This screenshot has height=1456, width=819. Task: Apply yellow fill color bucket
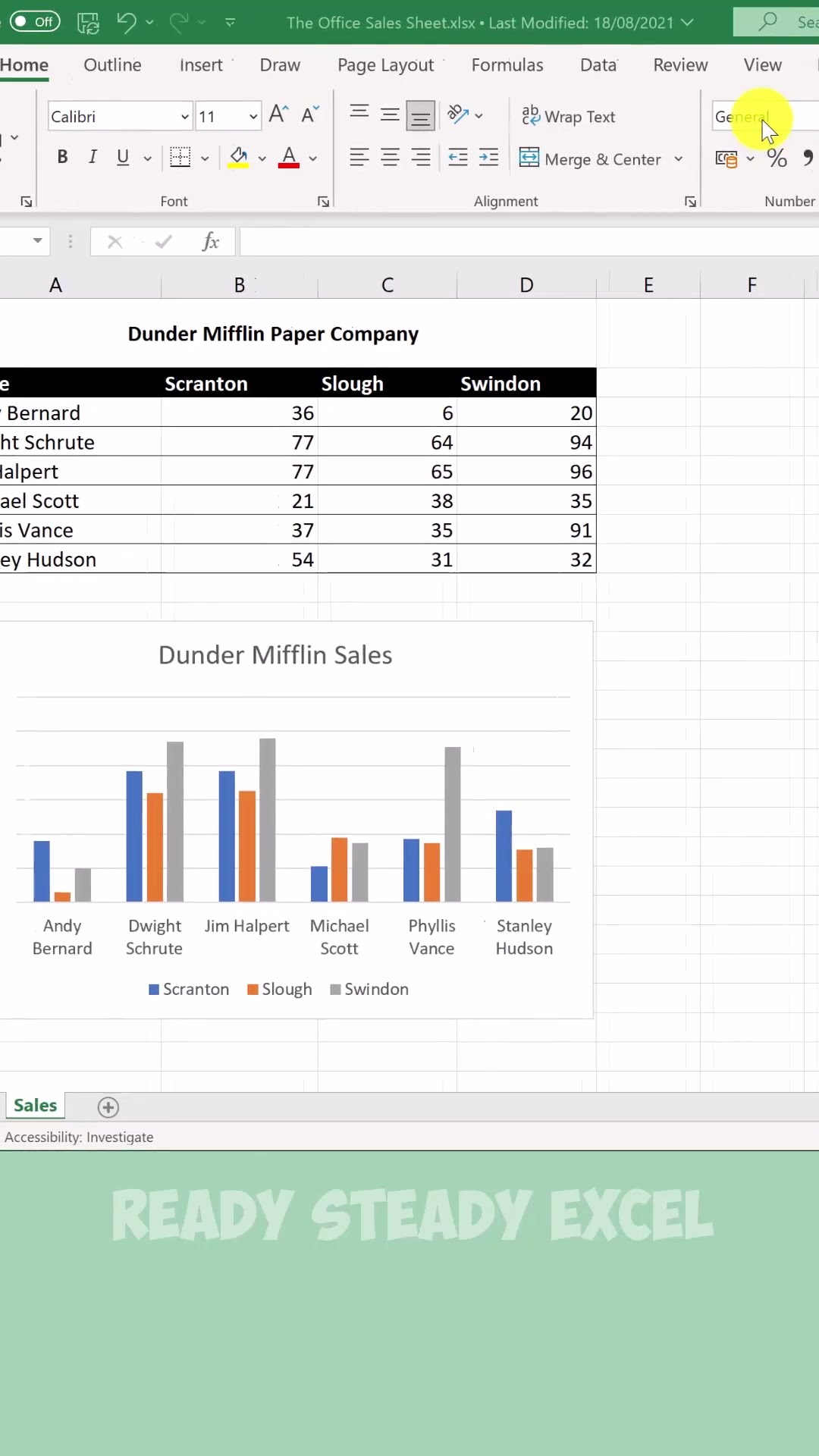click(238, 158)
